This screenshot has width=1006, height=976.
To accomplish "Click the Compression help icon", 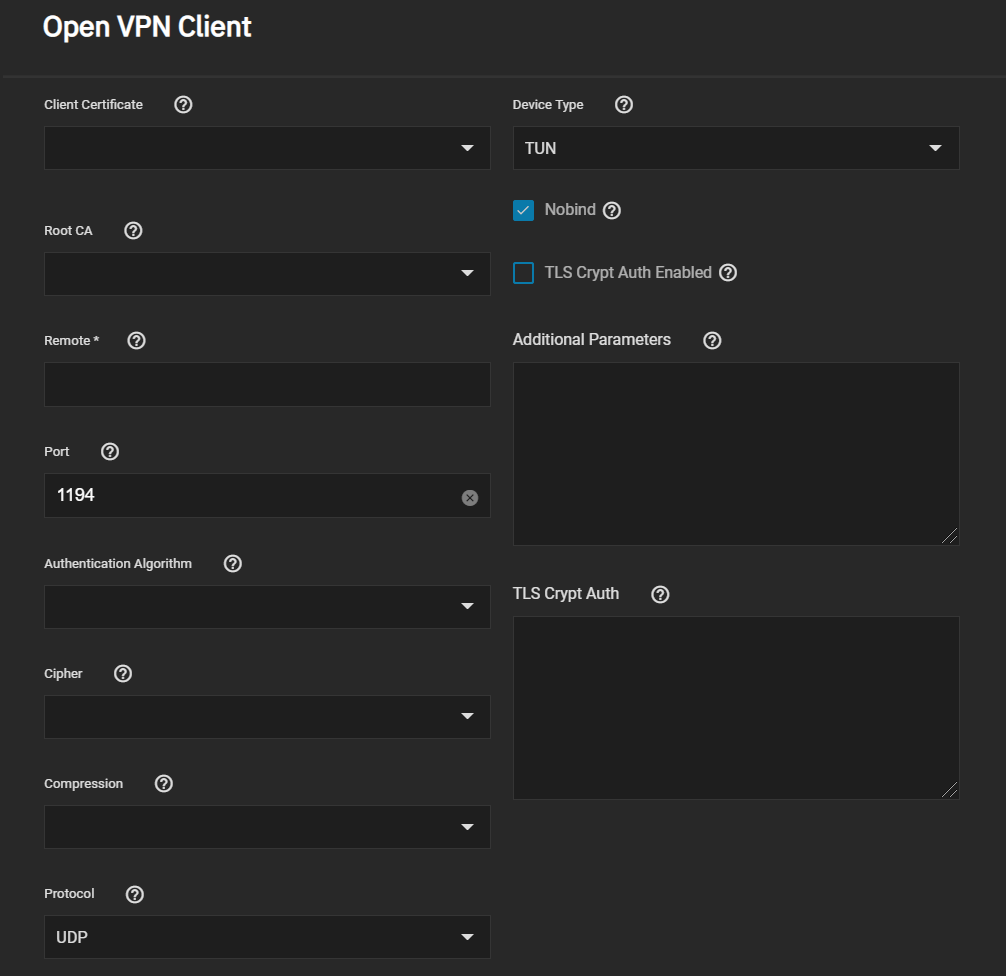I will 164,784.
